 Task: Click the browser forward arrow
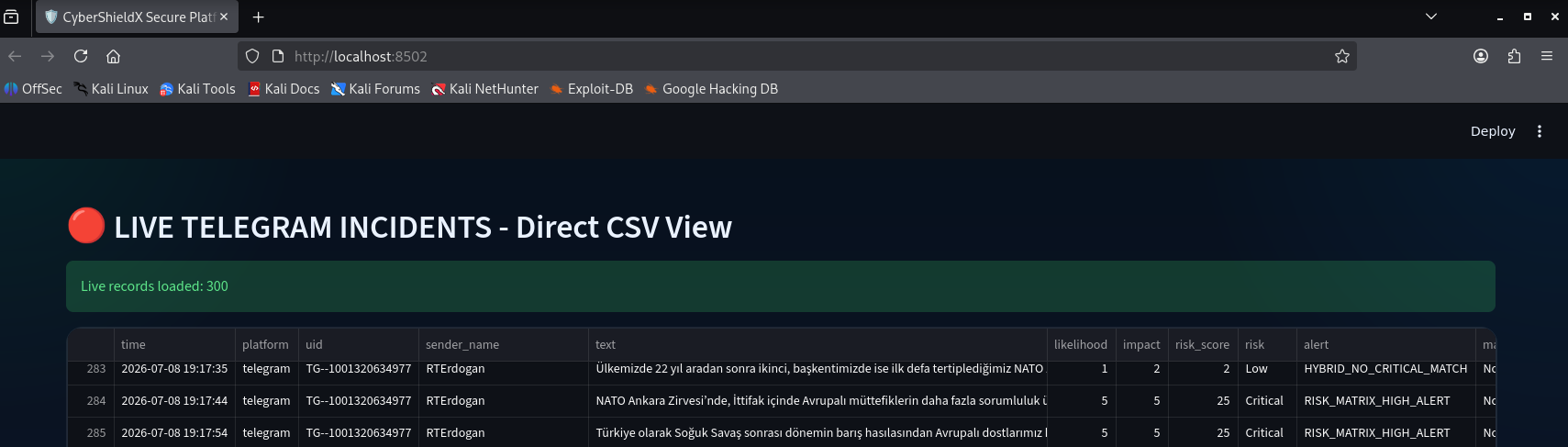pyautogui.click(x=48, y=56)
